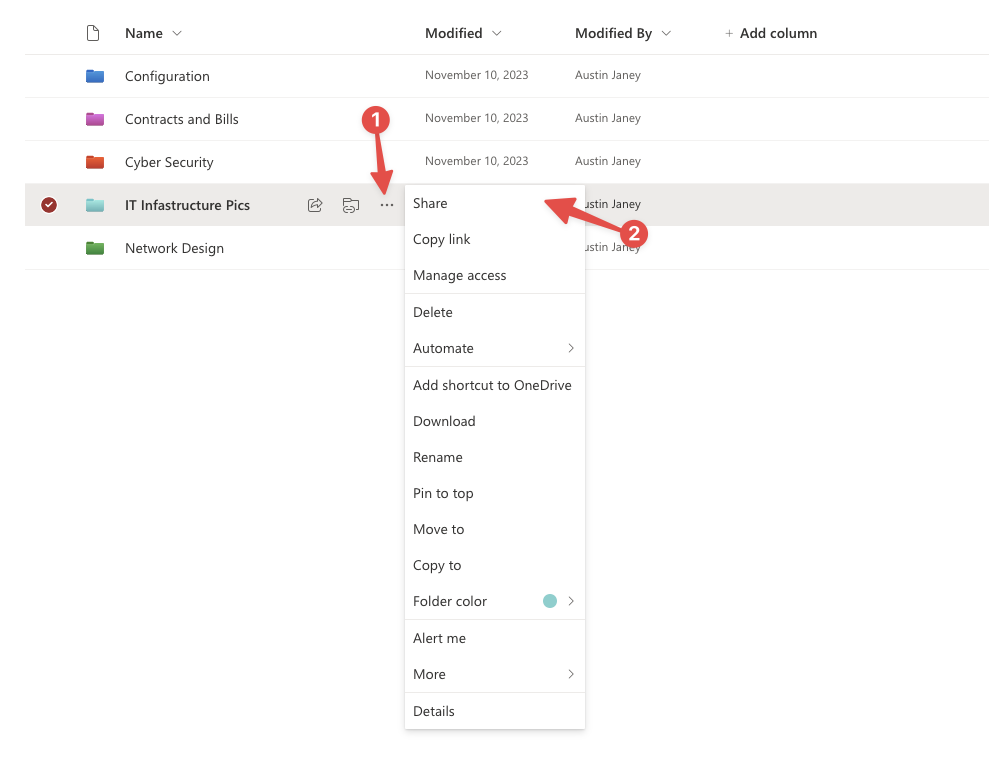
Task: Click the file type column header icon
Action: point(93,33)
